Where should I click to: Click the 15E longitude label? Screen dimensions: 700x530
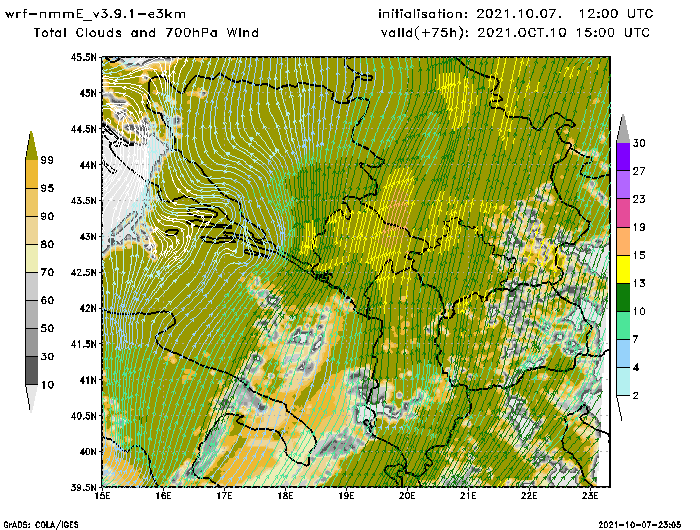click(x=102, y=496)
